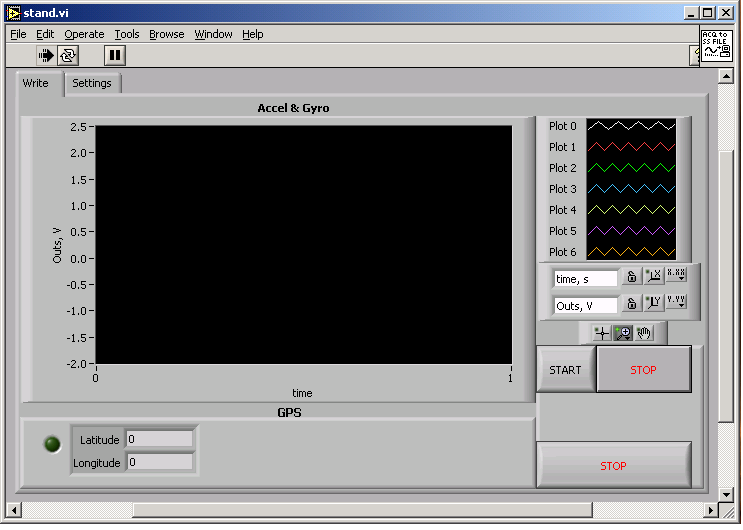Click the 'Plot 0' legend label

563,126
